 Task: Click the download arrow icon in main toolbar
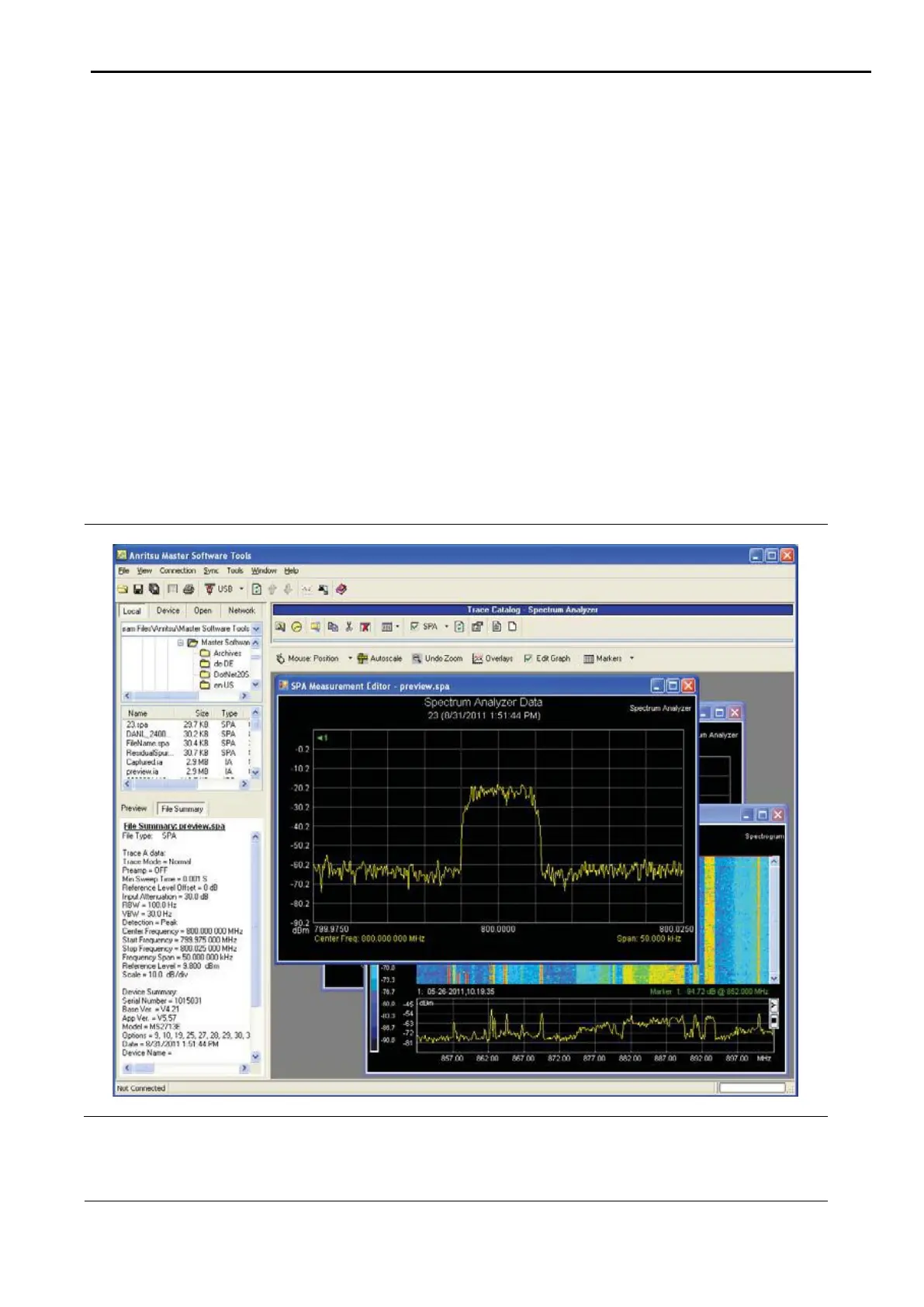[288, 589]
